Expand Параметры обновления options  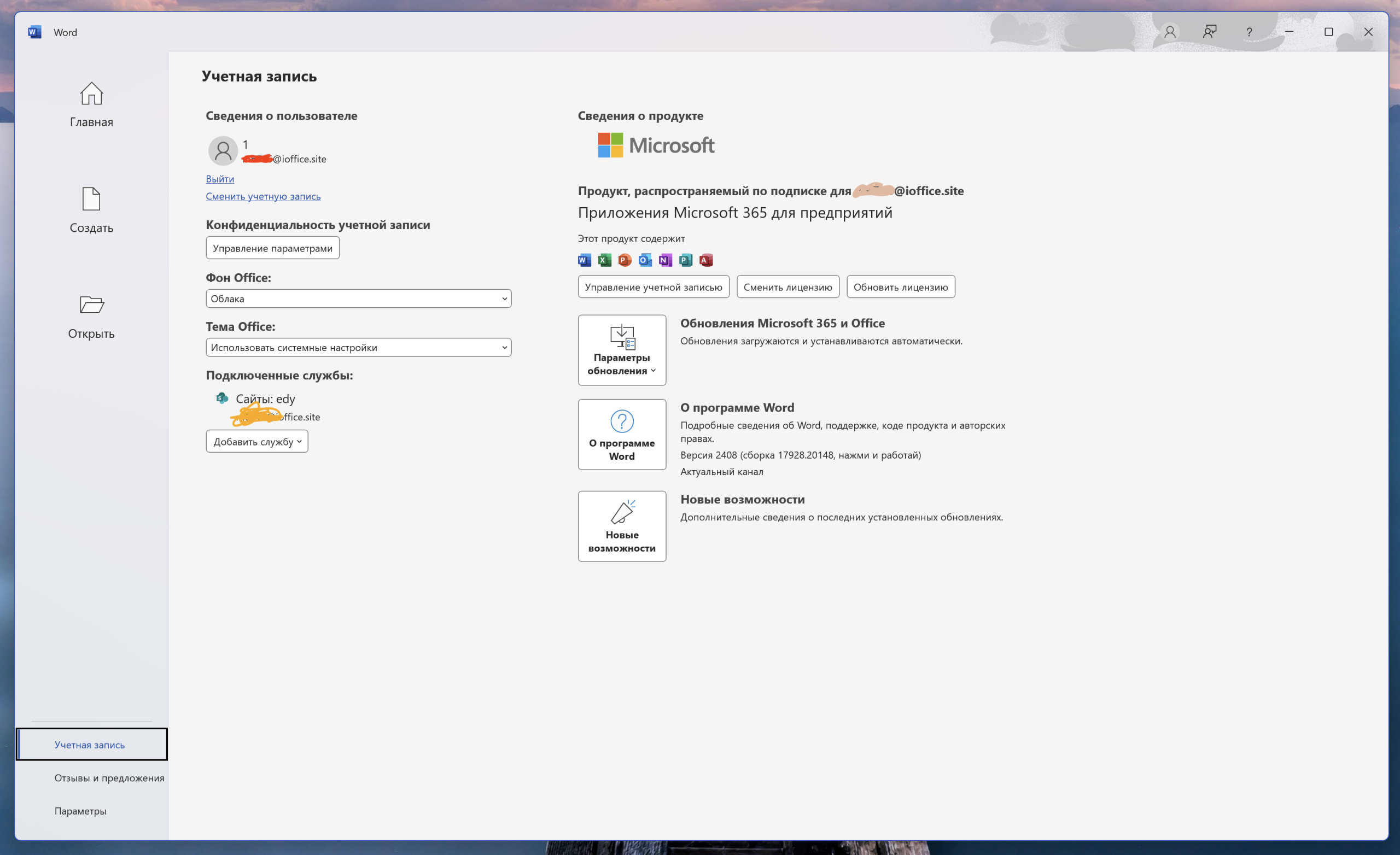(622, 350)
